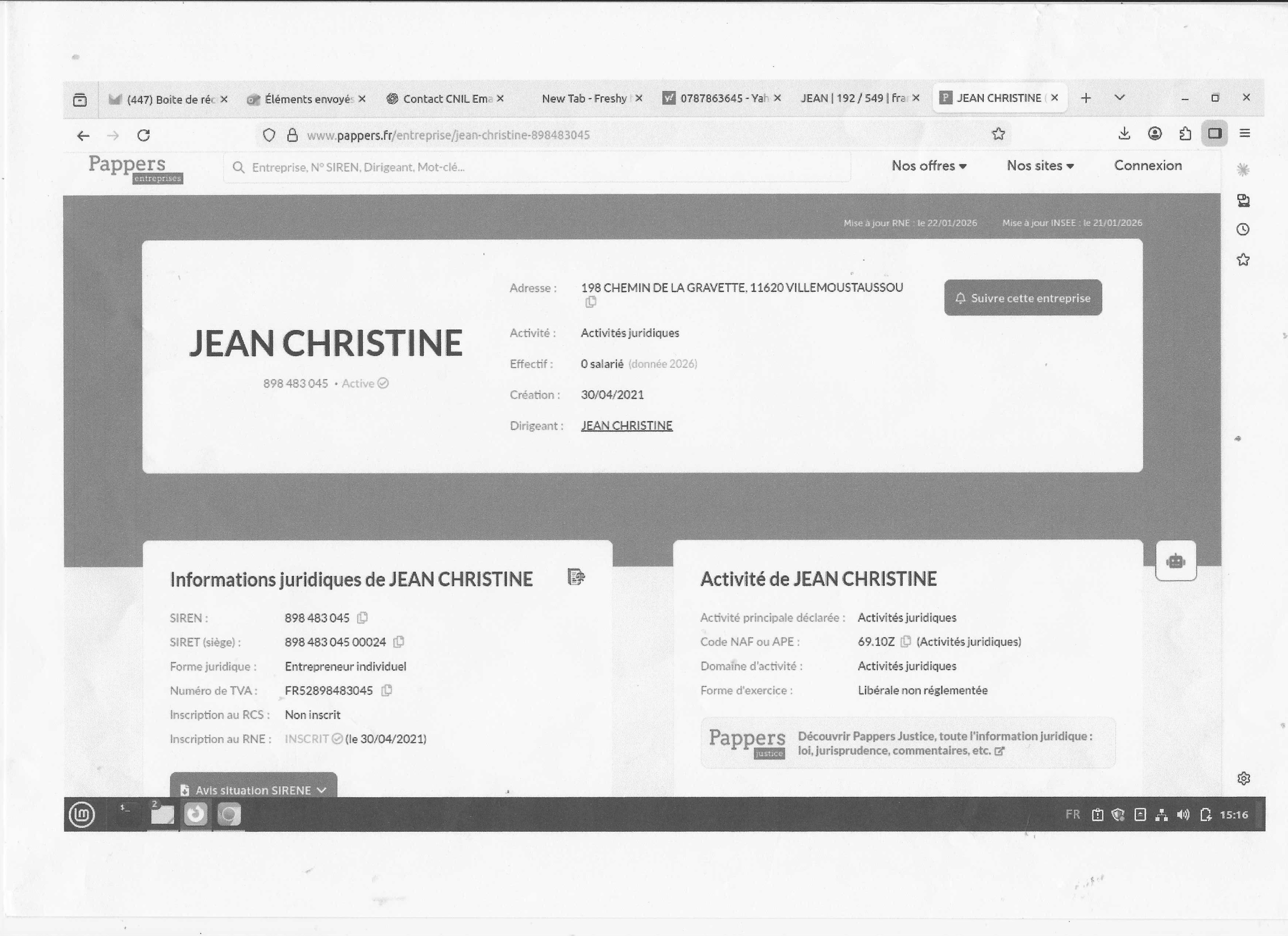Click the Pappers search input field

[x=537, y=167]
